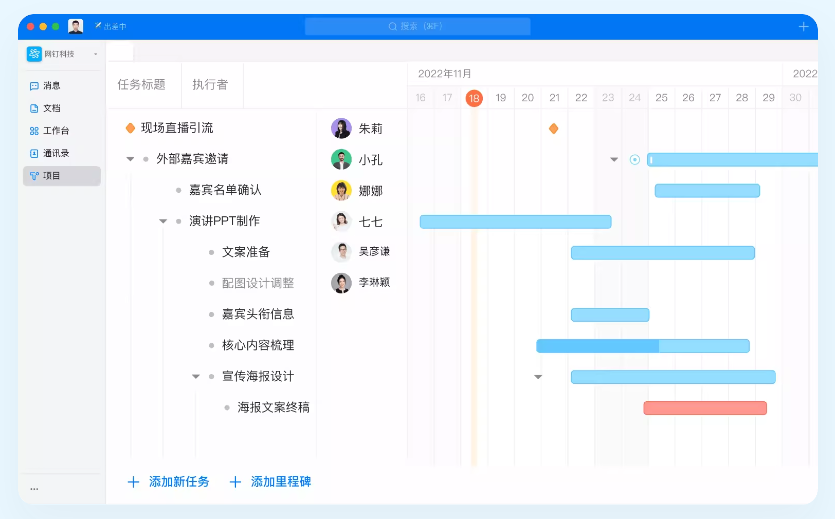Select the 宣传海报设计 task title

coord(258,376)
